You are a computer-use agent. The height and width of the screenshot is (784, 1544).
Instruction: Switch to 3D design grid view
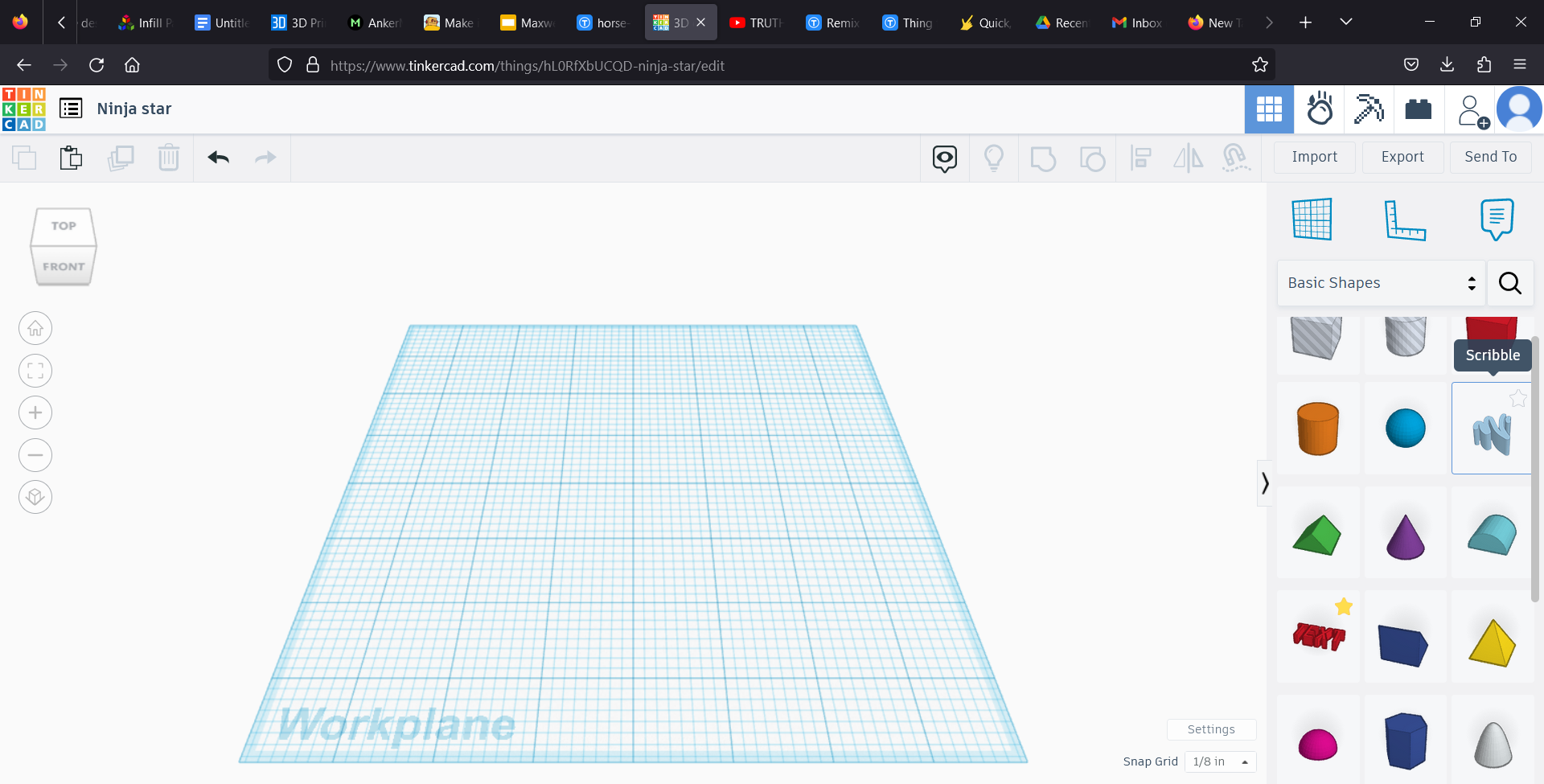[x=1269, y=109]
